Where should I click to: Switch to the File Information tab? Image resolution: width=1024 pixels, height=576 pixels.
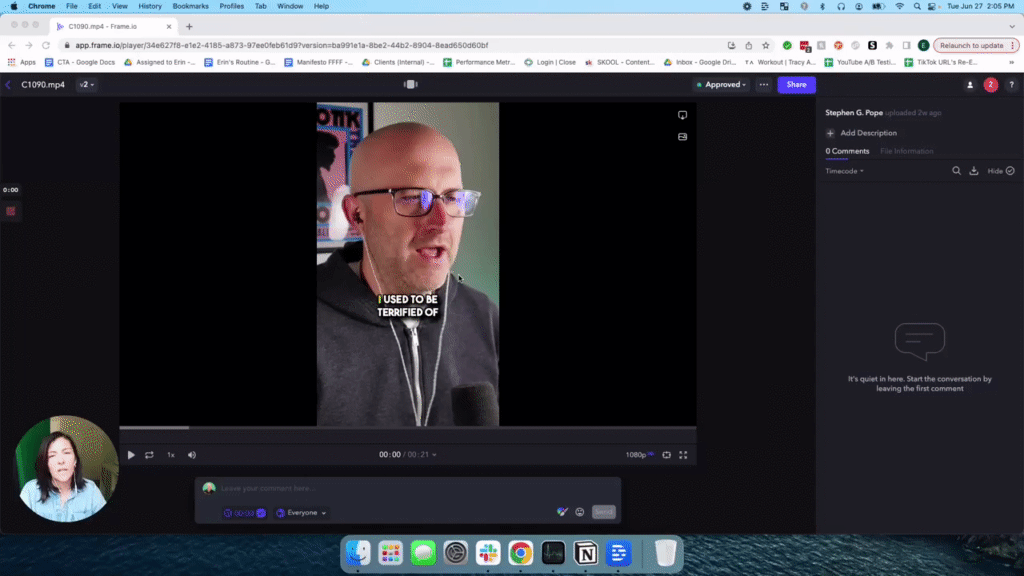906,151
